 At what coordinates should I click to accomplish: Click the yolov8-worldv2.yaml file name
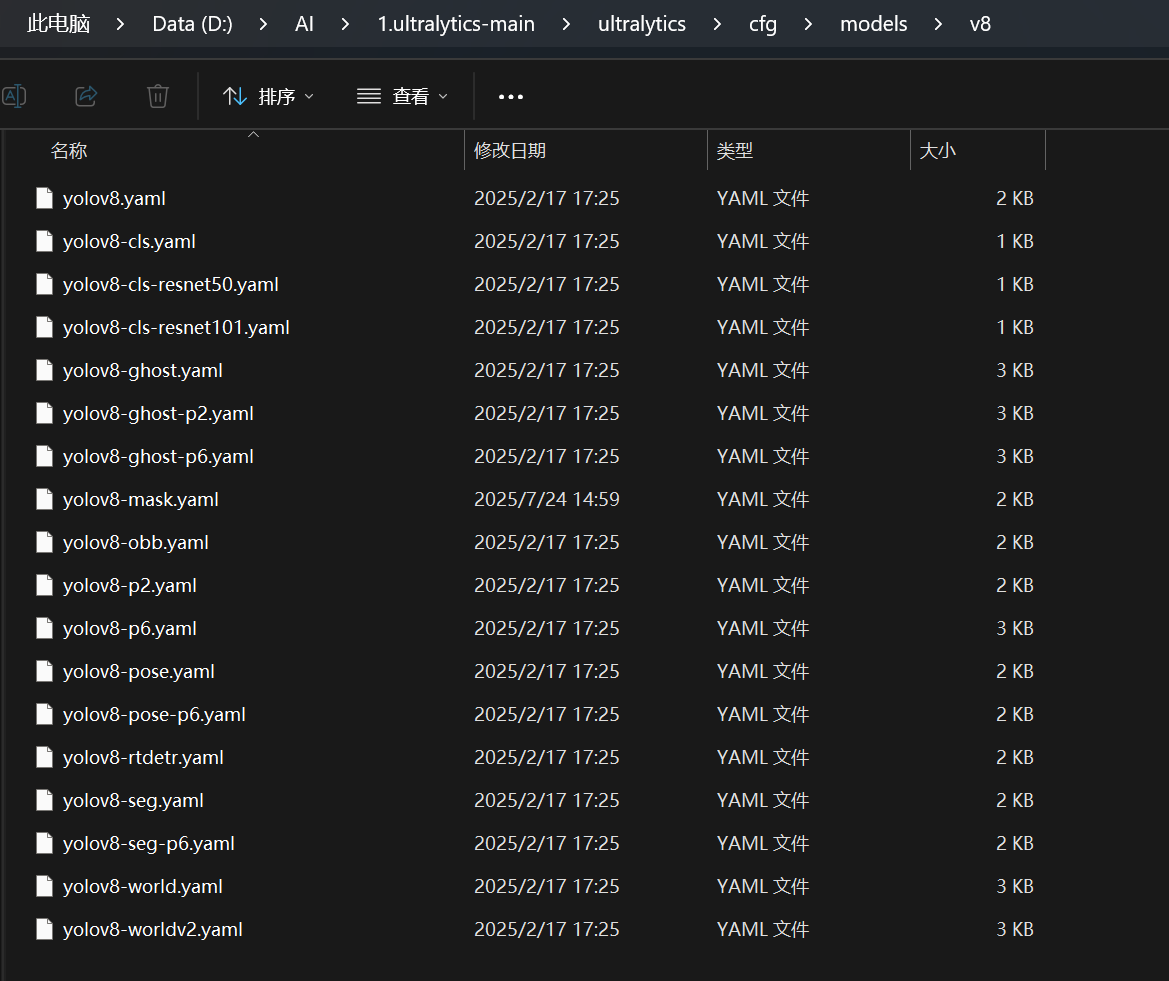[153, 930]
